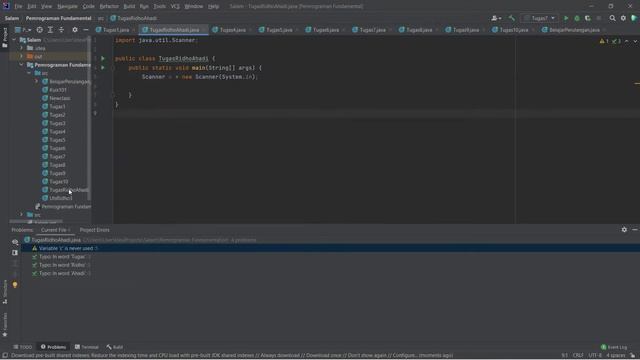640x360 pixels.
Task: Open the File menu
Action: (18, 7)
